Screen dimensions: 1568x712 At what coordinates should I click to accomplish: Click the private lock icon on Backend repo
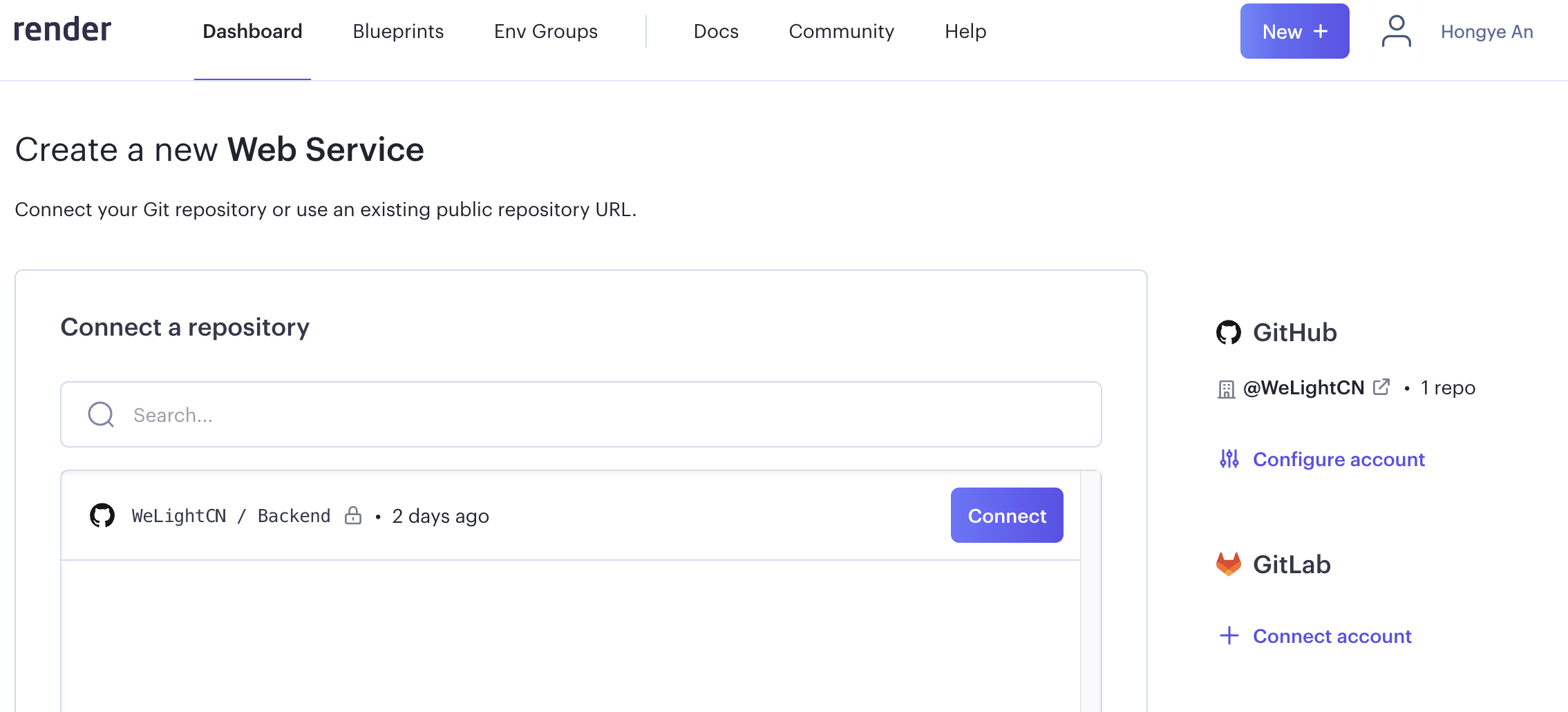(353, 515)
